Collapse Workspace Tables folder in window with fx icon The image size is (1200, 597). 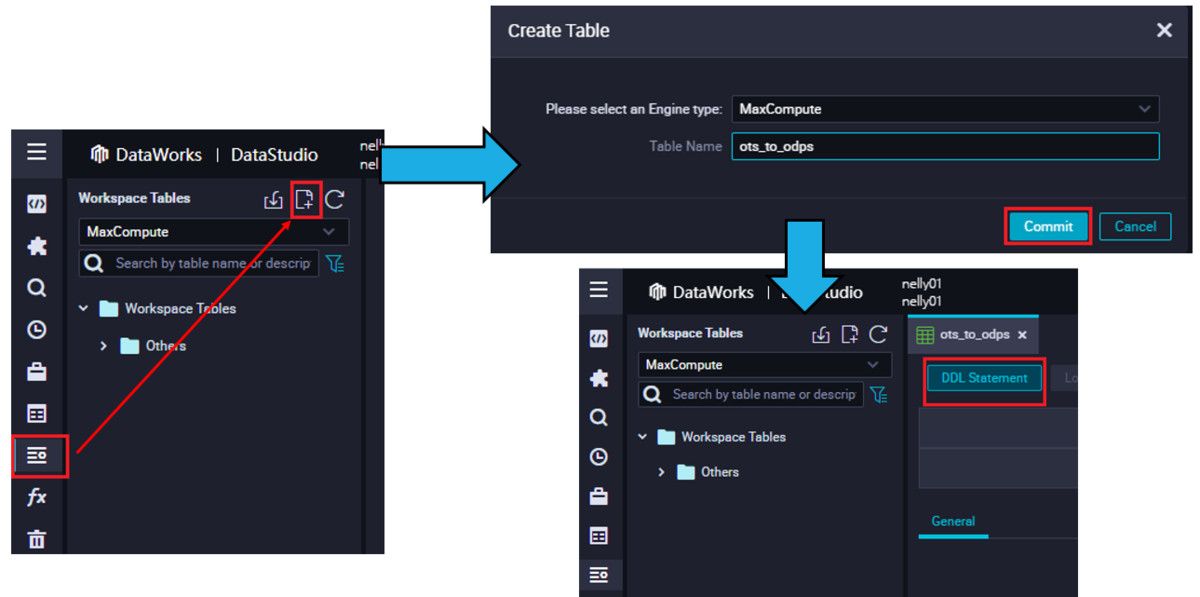84,309
